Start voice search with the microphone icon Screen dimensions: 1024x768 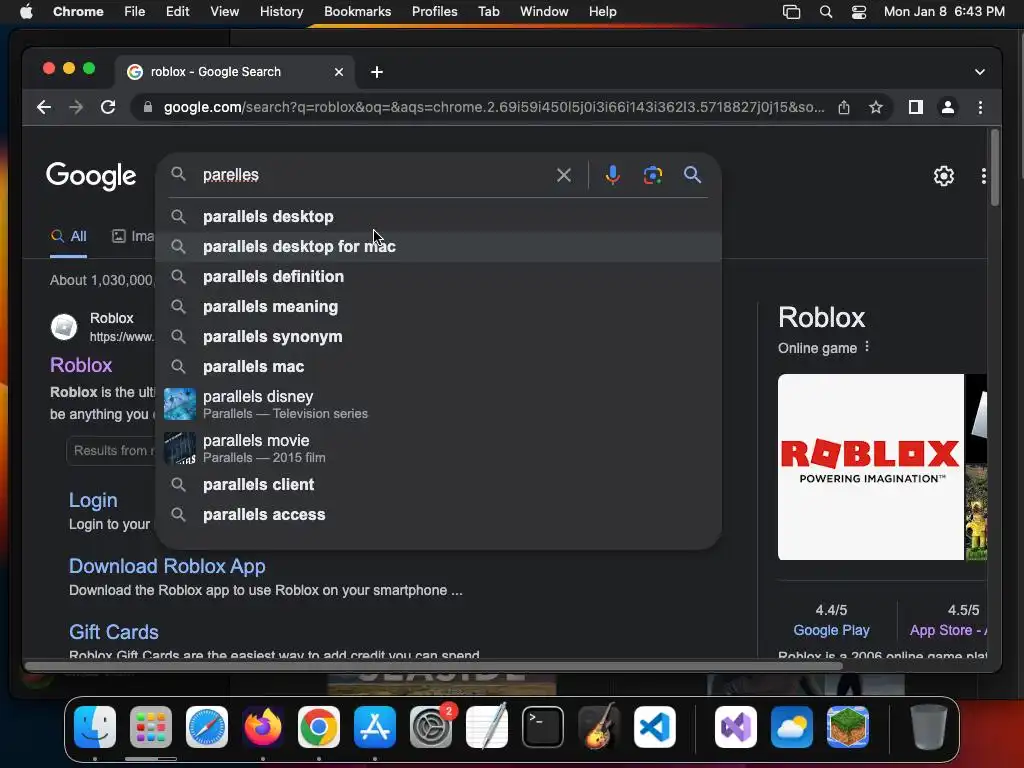click(613, 175)
